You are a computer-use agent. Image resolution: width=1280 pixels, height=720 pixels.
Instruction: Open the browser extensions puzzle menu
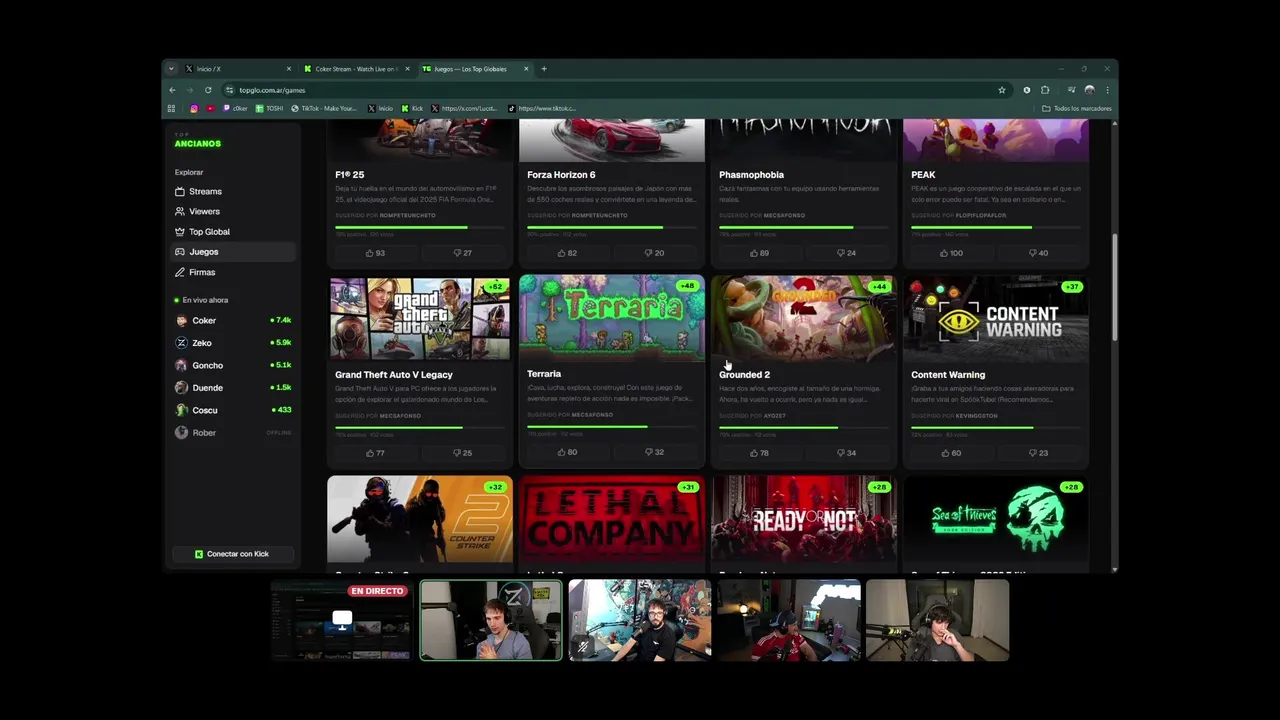click(1045, 90)
